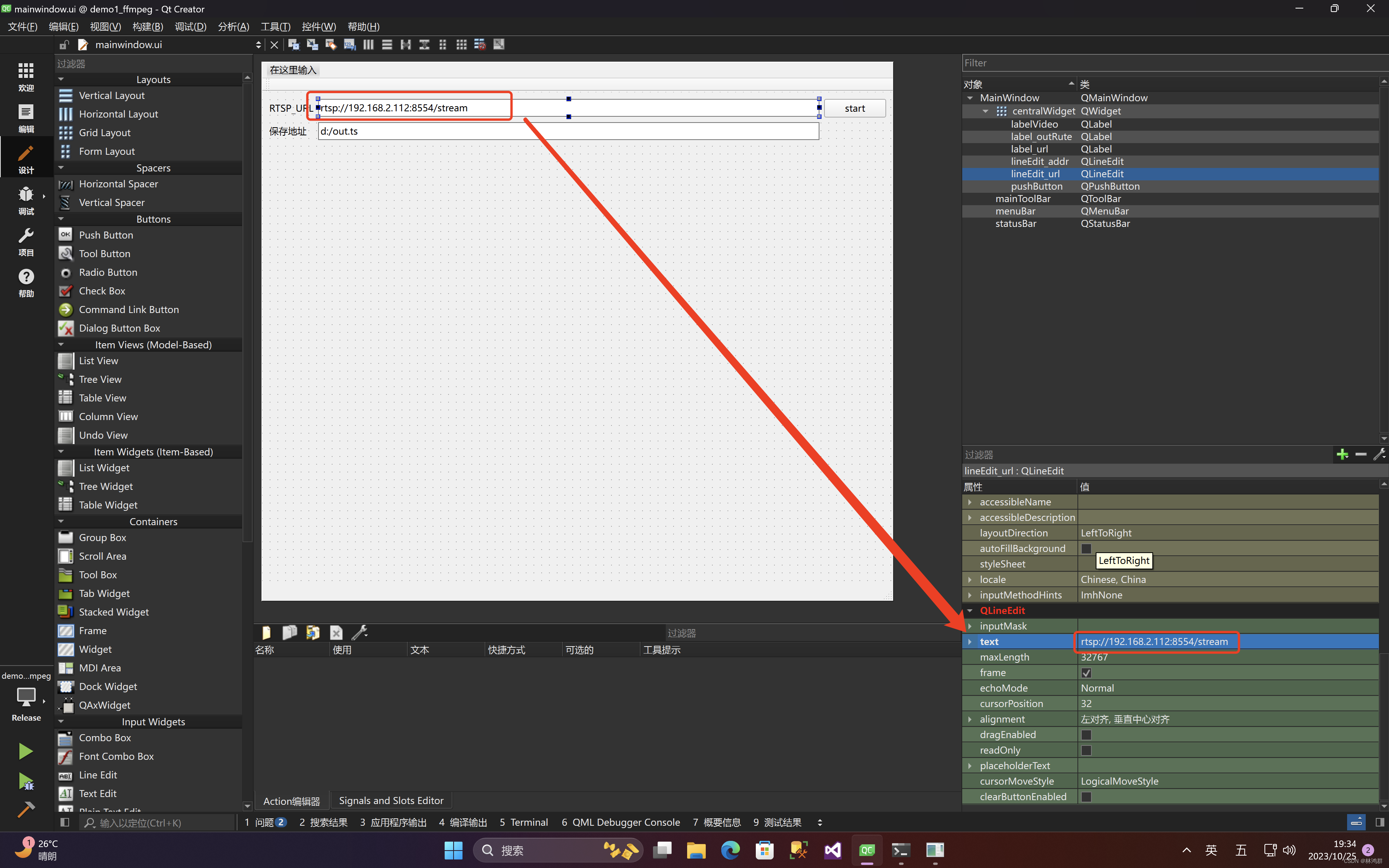Enable clearButtonEnabled checkbox
Image resolution: width=1389 pixels, height=868 pixels.
click(x=1086, y=796)
